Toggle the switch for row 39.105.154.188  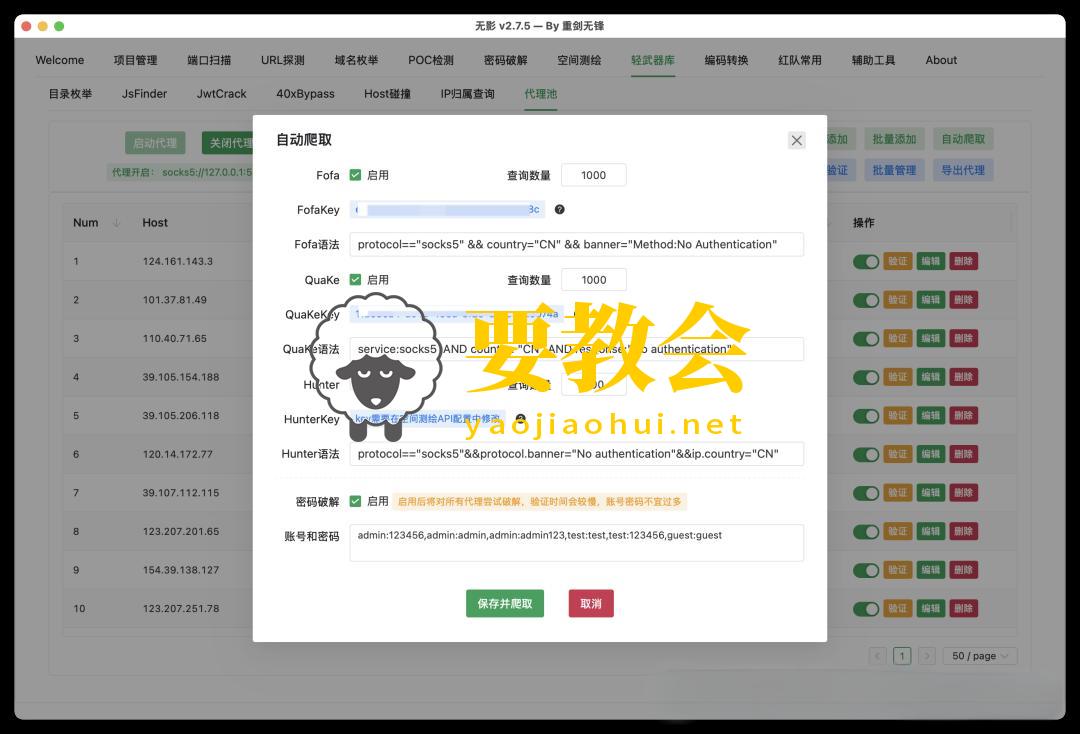[x=866, y=377]
